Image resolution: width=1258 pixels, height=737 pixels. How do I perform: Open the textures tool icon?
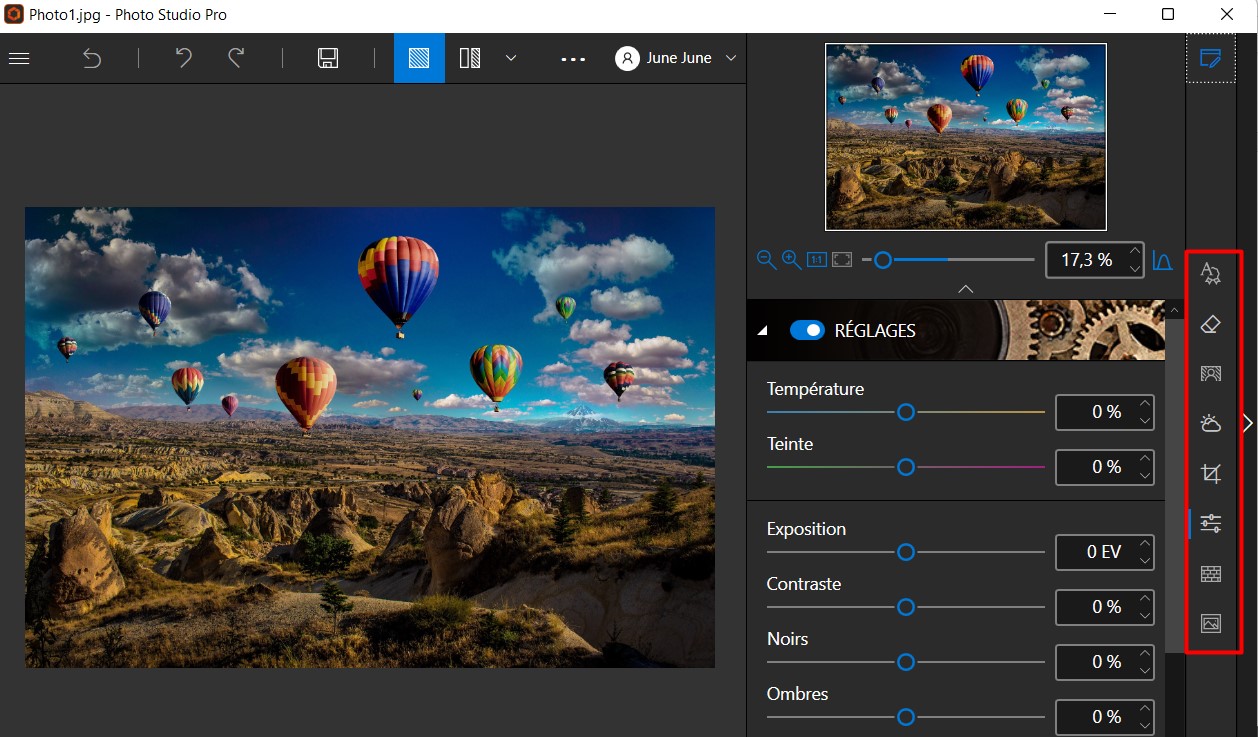[1211, 574]
